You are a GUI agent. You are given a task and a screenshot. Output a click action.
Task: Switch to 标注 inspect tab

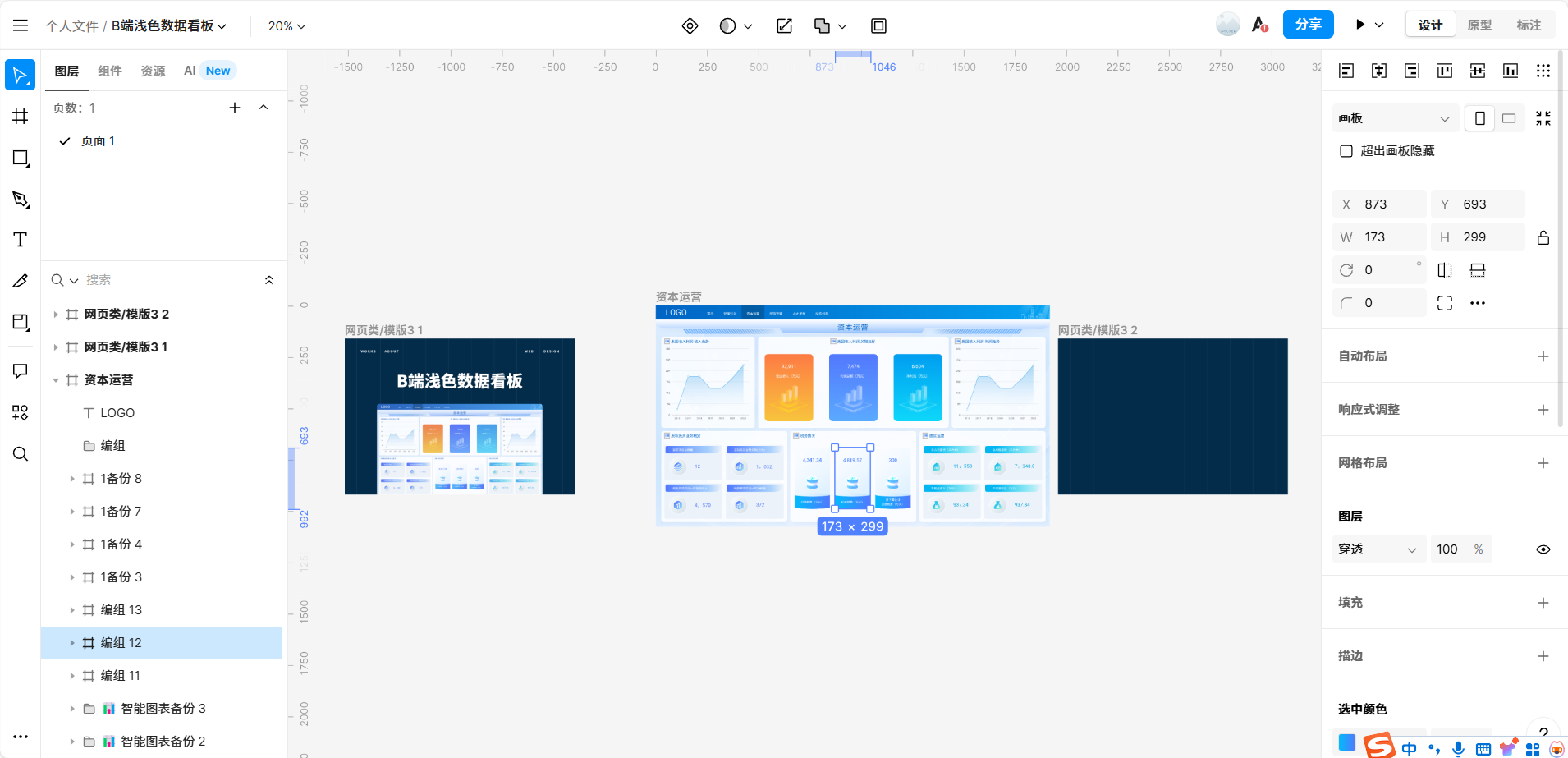point(1529,25)
